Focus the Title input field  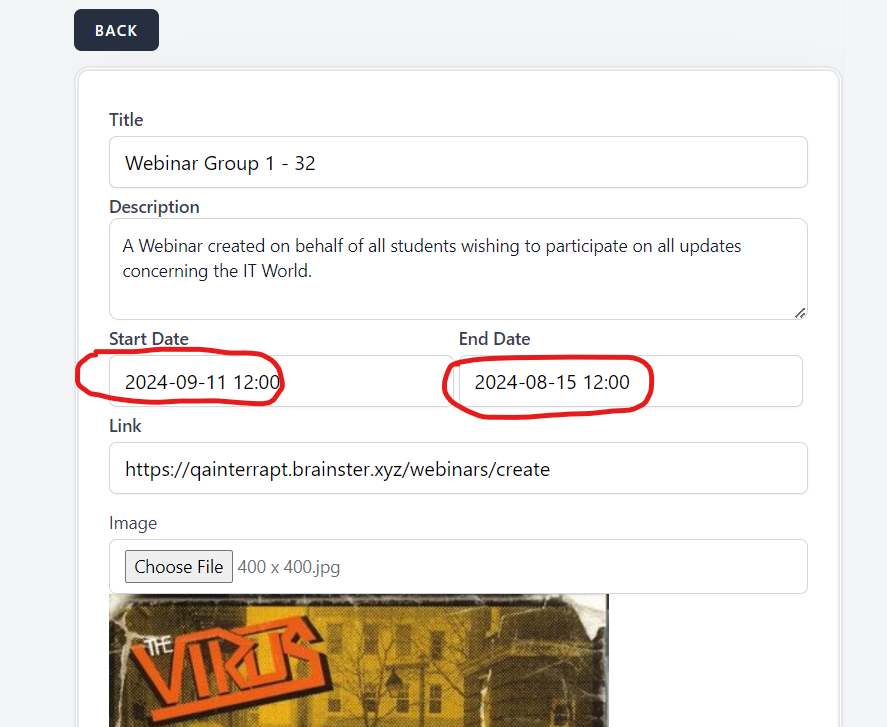[457, 162]
